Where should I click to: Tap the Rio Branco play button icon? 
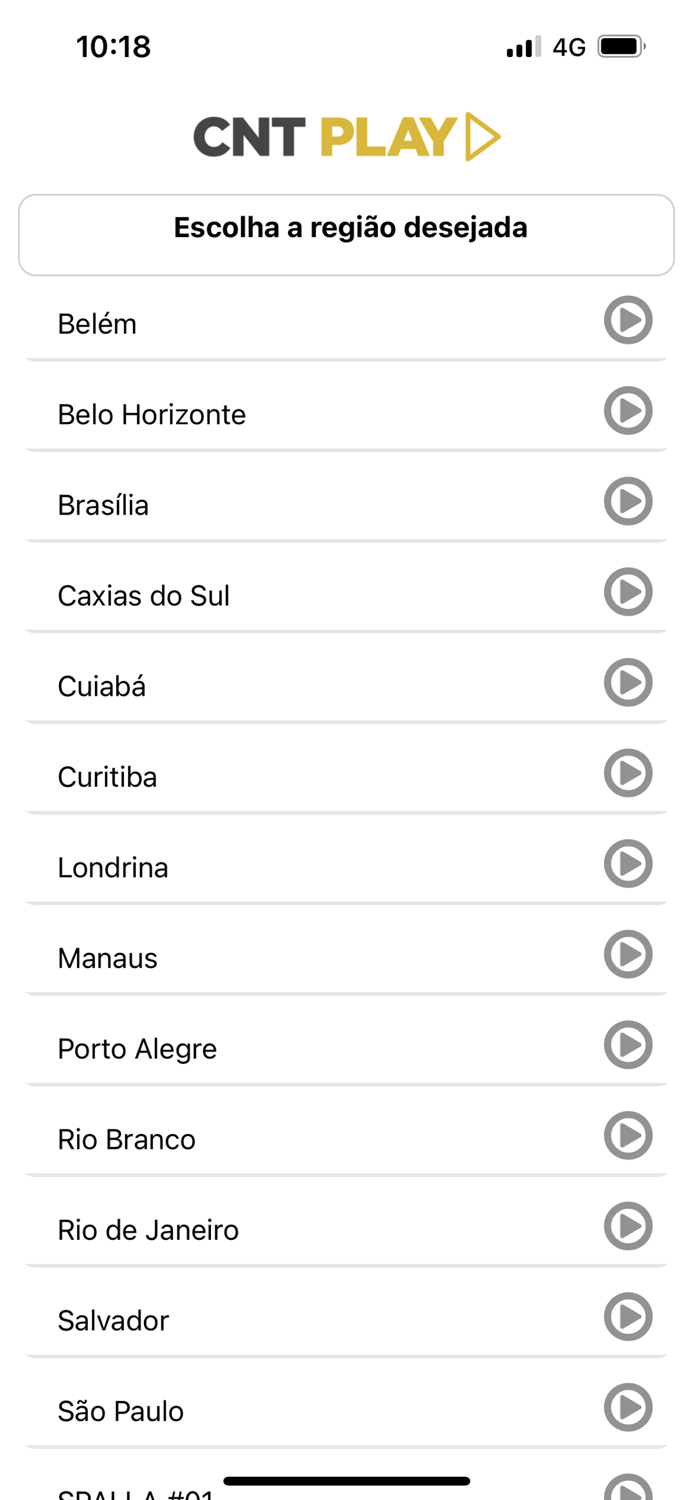point(628,1136)
